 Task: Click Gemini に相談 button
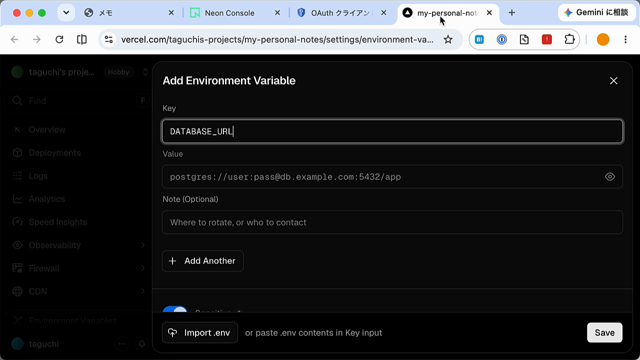pyautogui.click(x=596, y=13)
